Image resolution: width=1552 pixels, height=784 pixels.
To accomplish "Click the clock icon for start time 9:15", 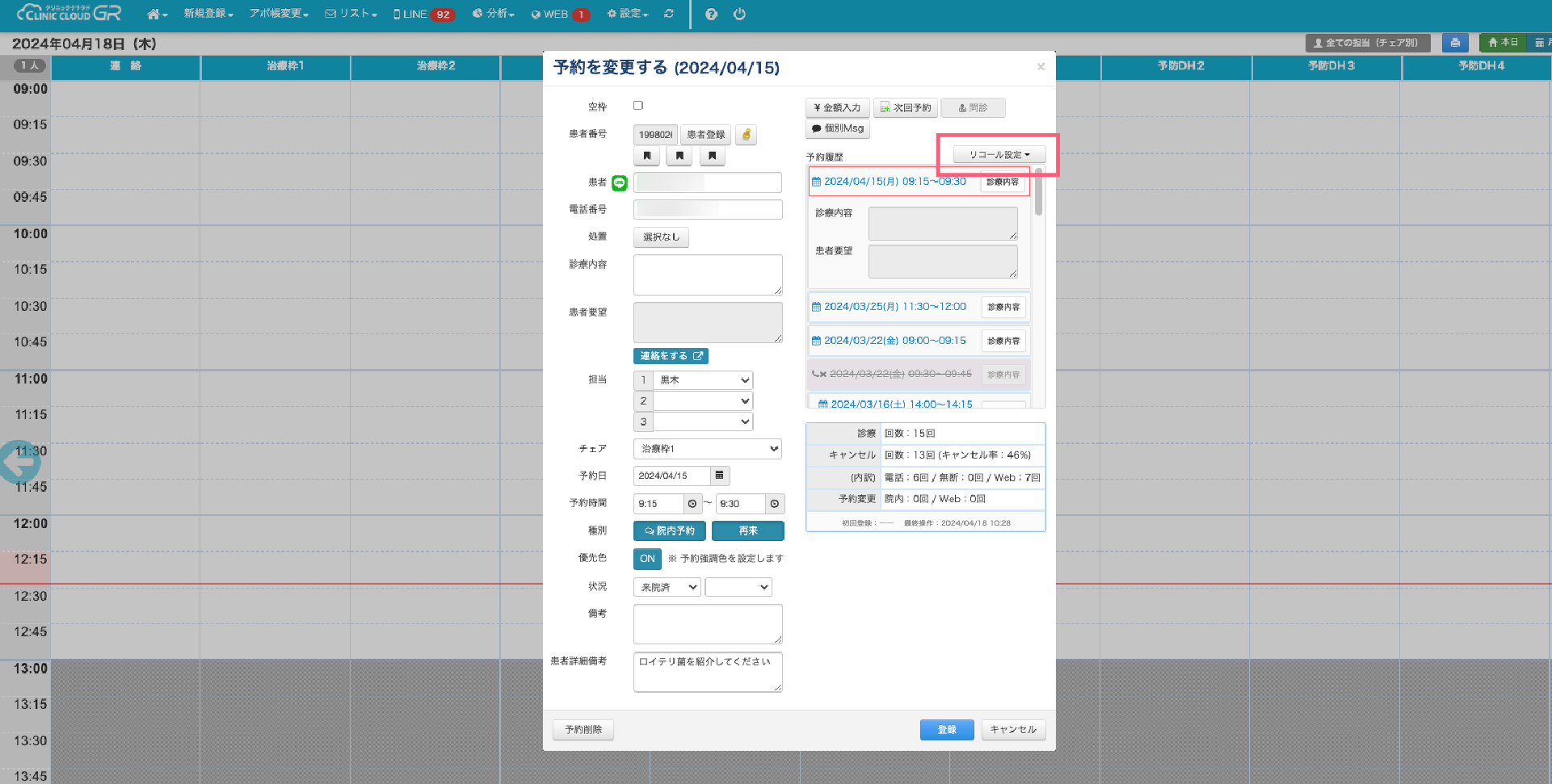I will click(x=692, y=504).
